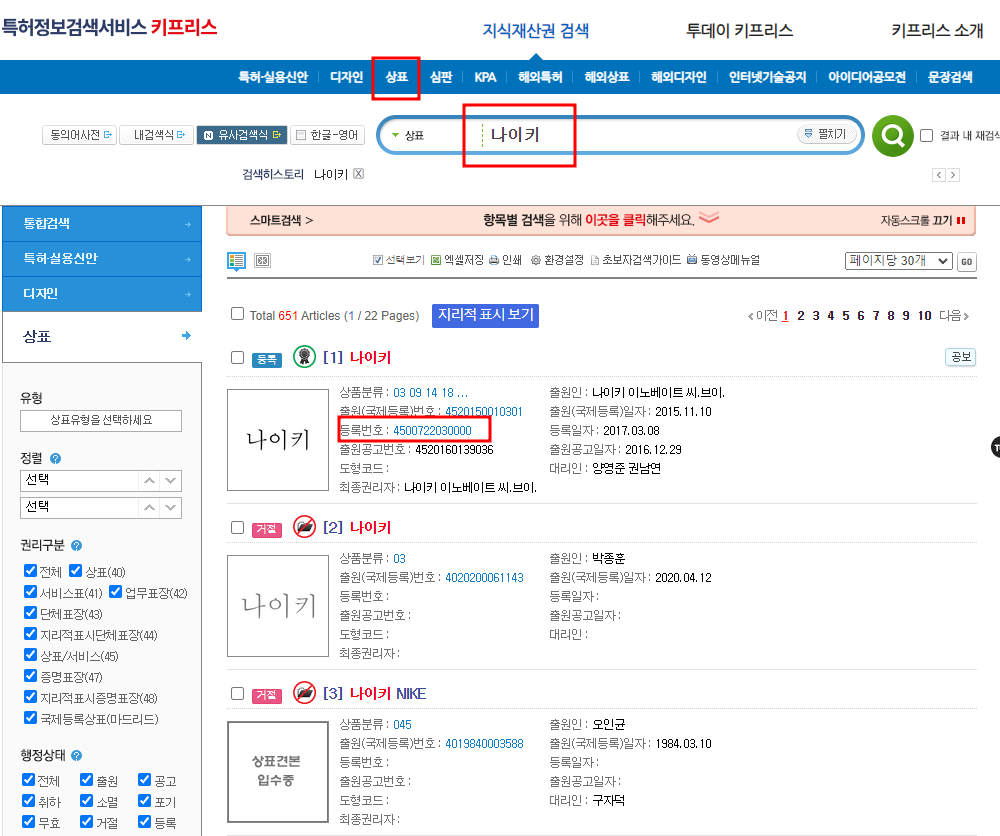Image resolution: width=1000 pixels, height=836 pixels.
Task: Toggle 선택보기 checkbox
Action: click(x=378, y=260)
